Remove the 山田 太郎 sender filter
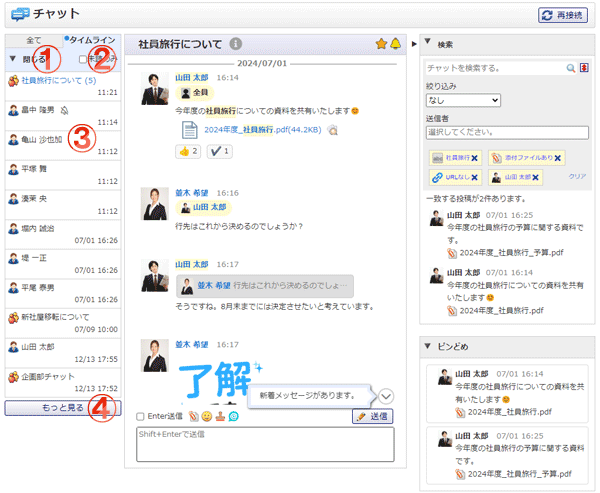This screenshot has width=600, height=493. tap(535, 177)
